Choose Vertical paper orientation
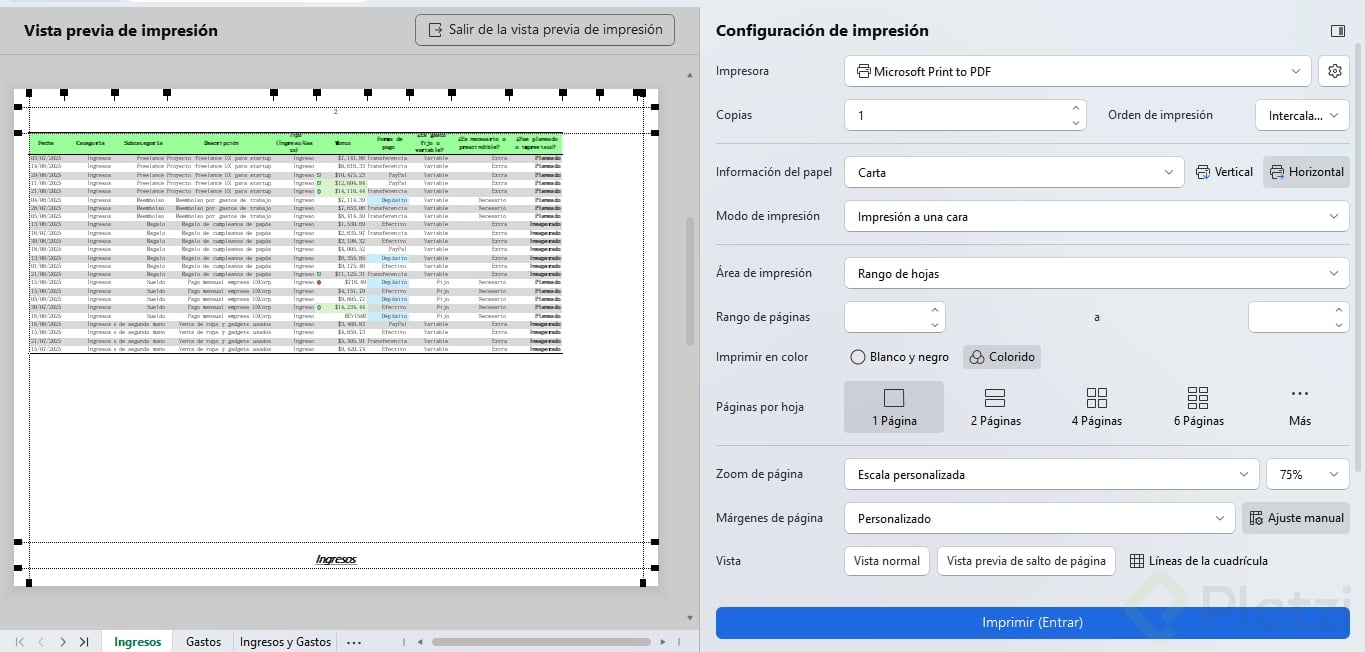The height and width of the screenshot is (652, 1365). pyautogui.click(x=1224, y=172)
